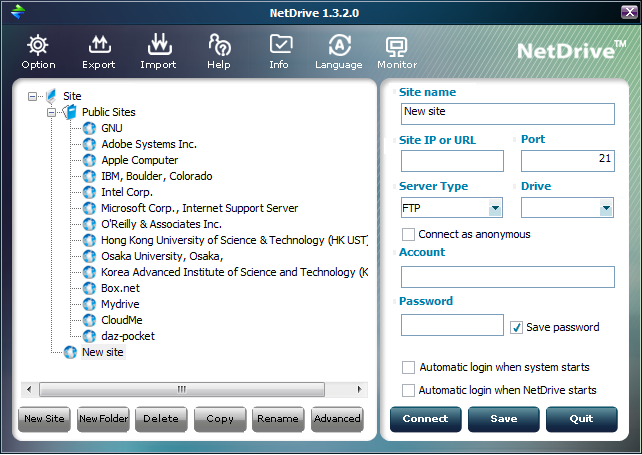642x455 pixels.
Task: Click the Password input field
Action: pos(452,325)
